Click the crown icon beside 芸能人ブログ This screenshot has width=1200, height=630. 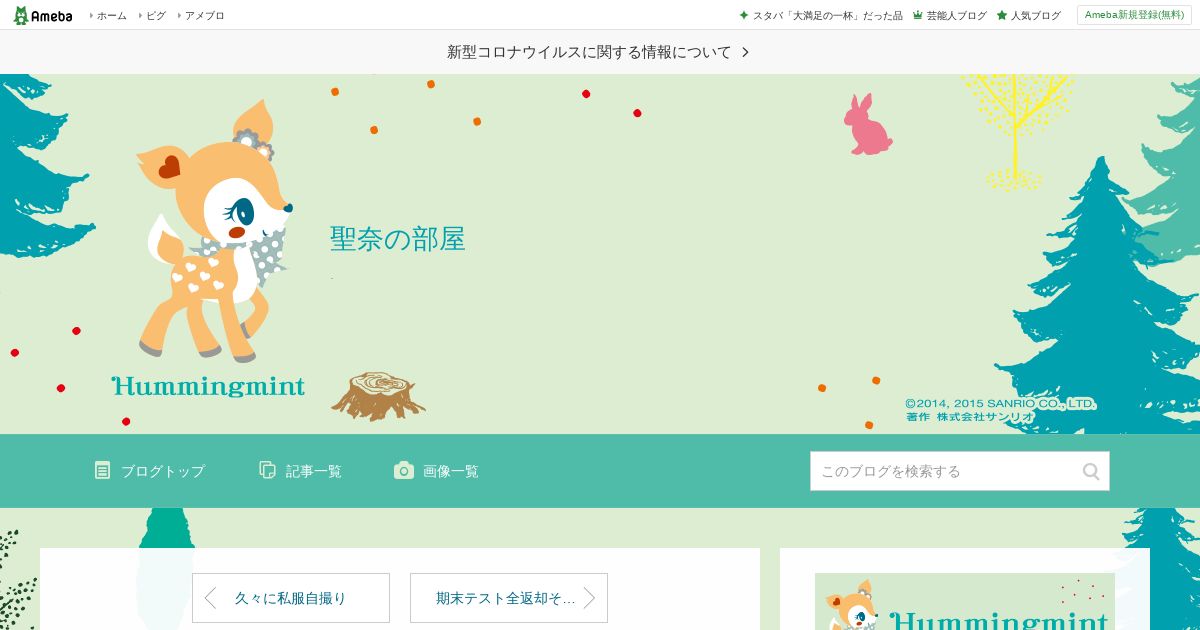tap(917, 16)
